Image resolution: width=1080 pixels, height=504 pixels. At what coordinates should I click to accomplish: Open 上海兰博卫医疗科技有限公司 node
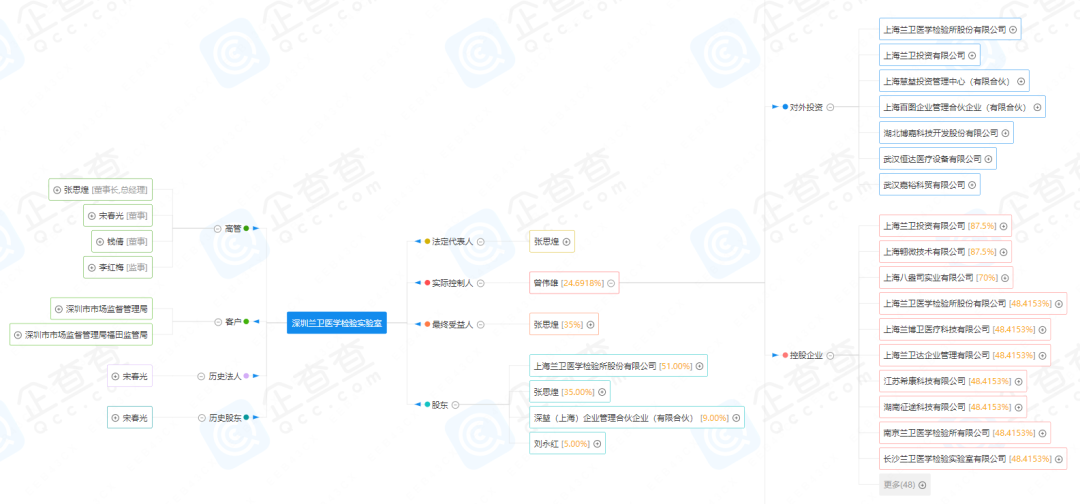[964, 329]
